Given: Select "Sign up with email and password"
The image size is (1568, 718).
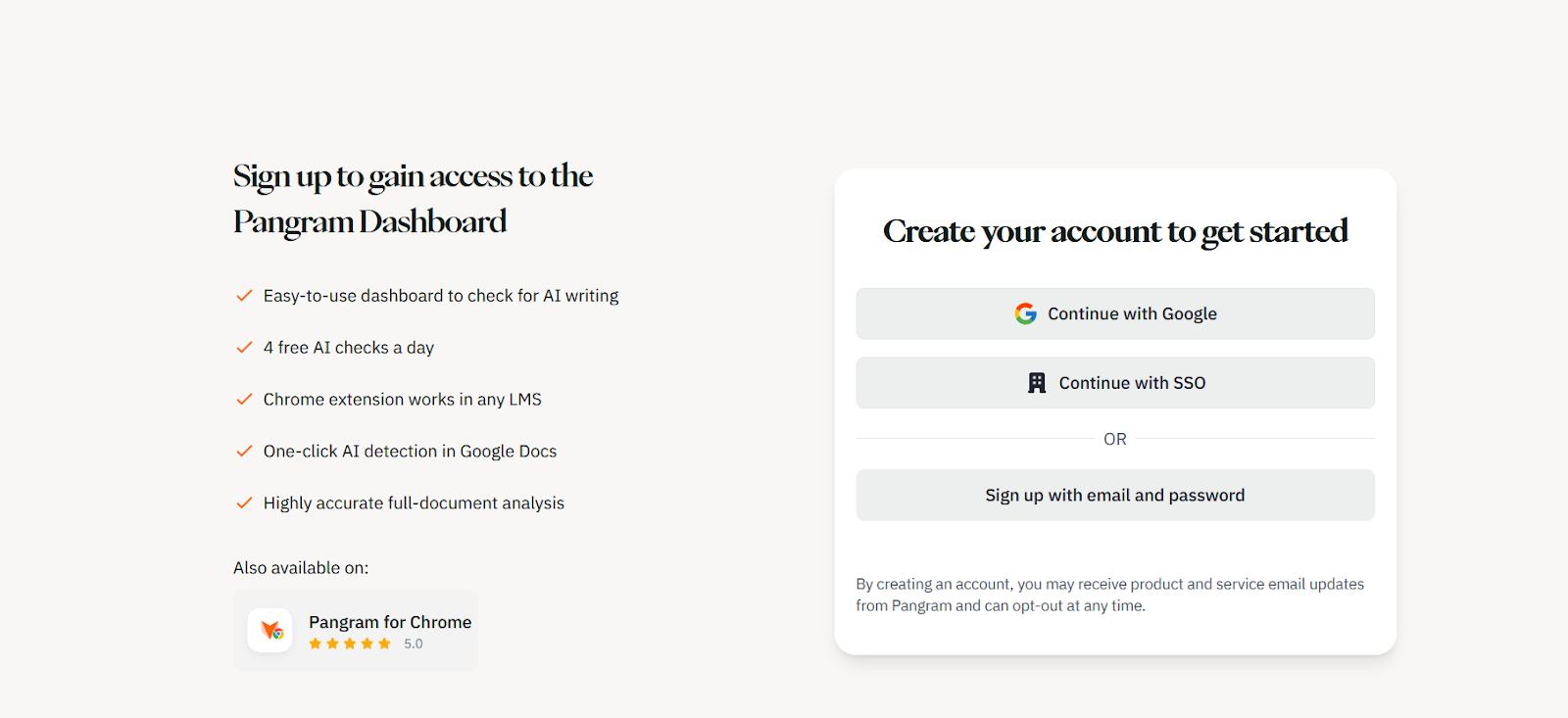Looking at the screenshot, I should (x=1114, y=496).
